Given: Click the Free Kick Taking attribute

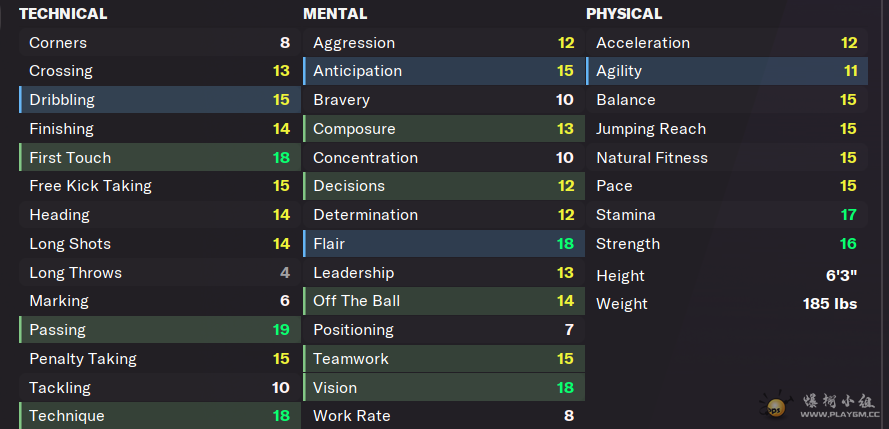Looking at the screenshot, I should tap(158, 186).
